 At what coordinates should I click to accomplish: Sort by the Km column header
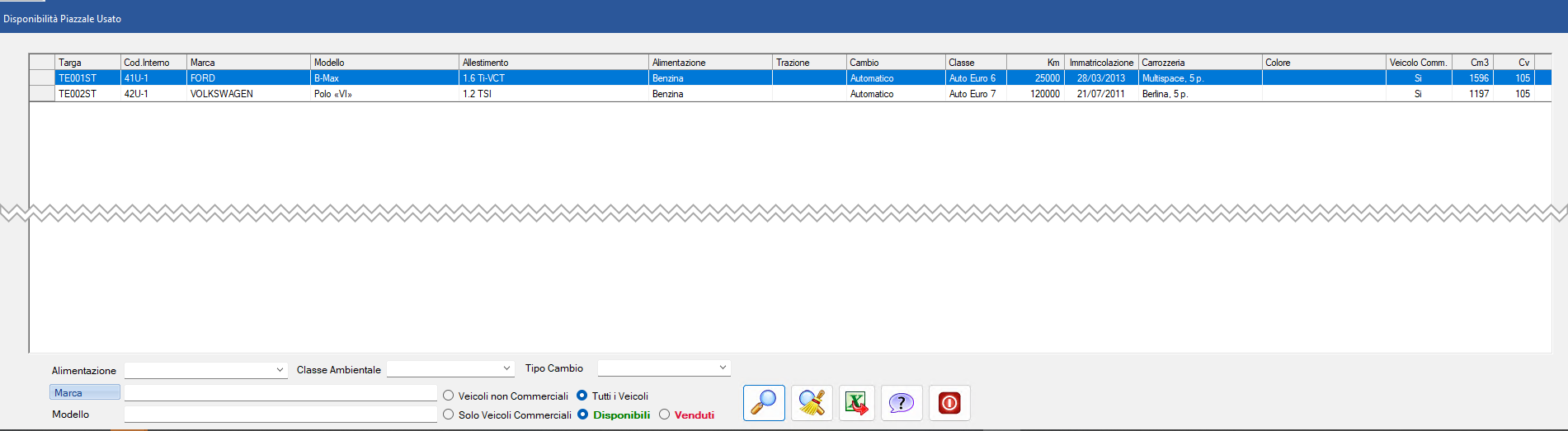click(x=1035, y=63)
